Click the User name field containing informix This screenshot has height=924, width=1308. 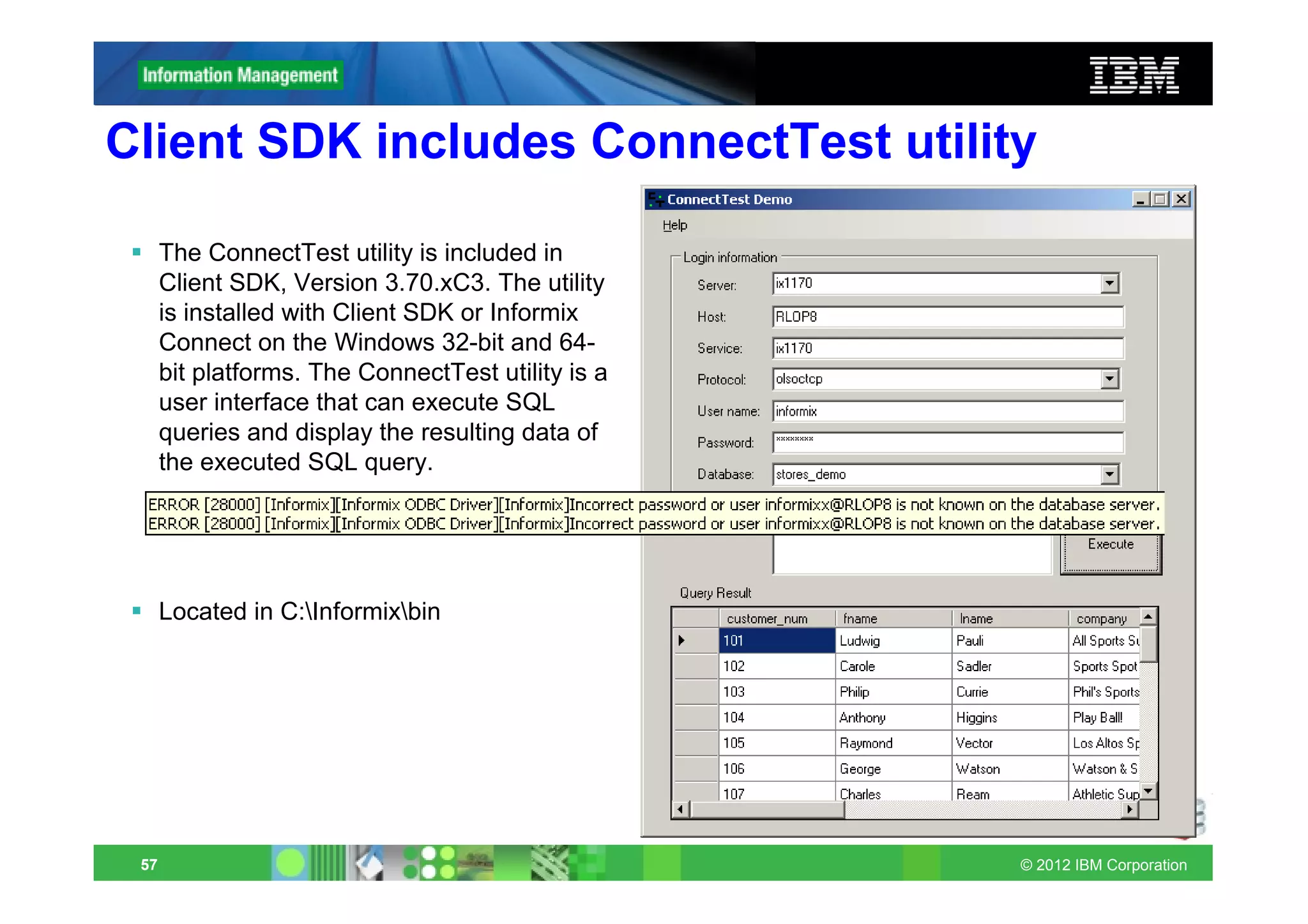[x=948, y=411]
